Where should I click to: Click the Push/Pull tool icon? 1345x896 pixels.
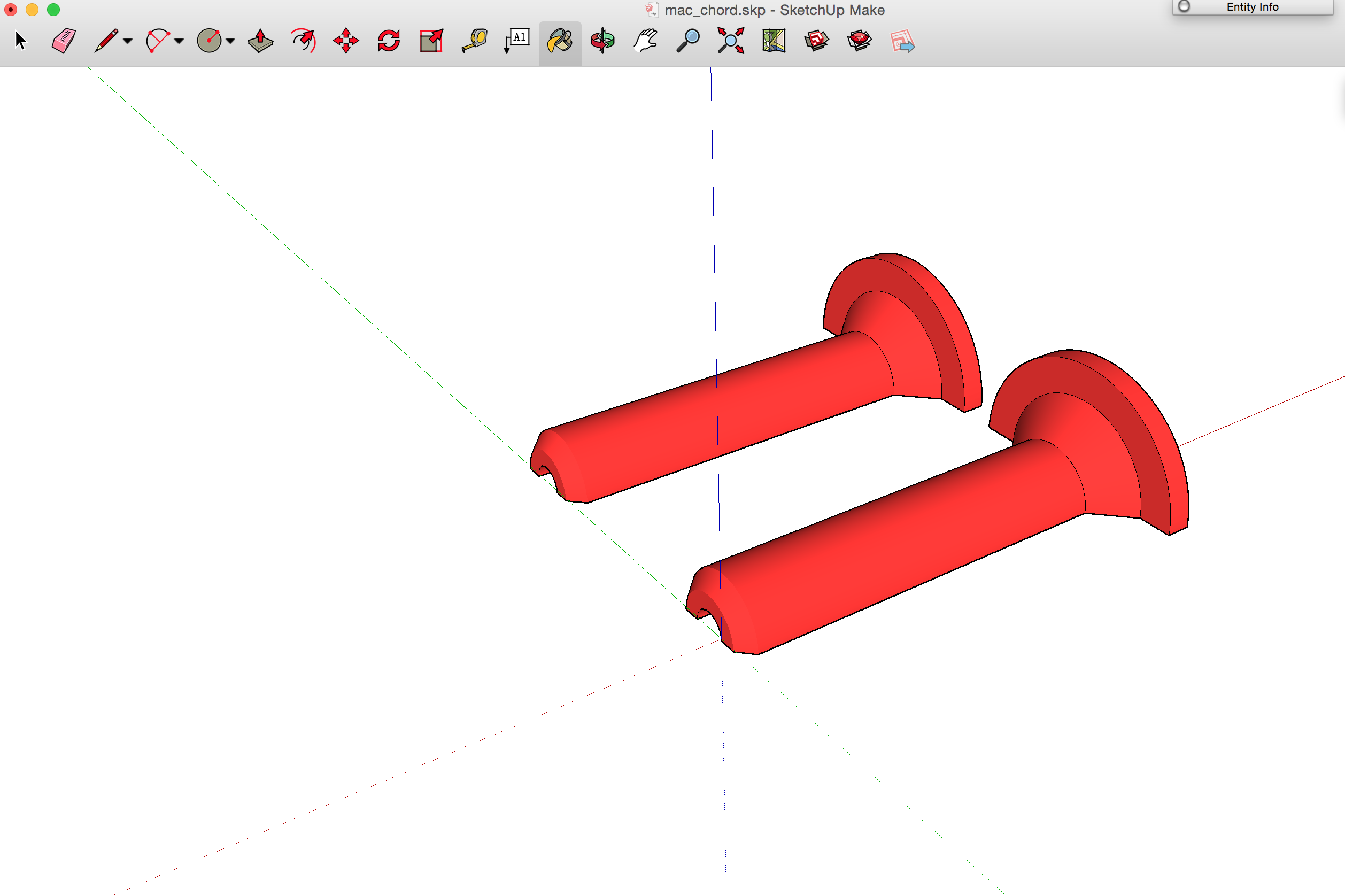tap(259, 40)
